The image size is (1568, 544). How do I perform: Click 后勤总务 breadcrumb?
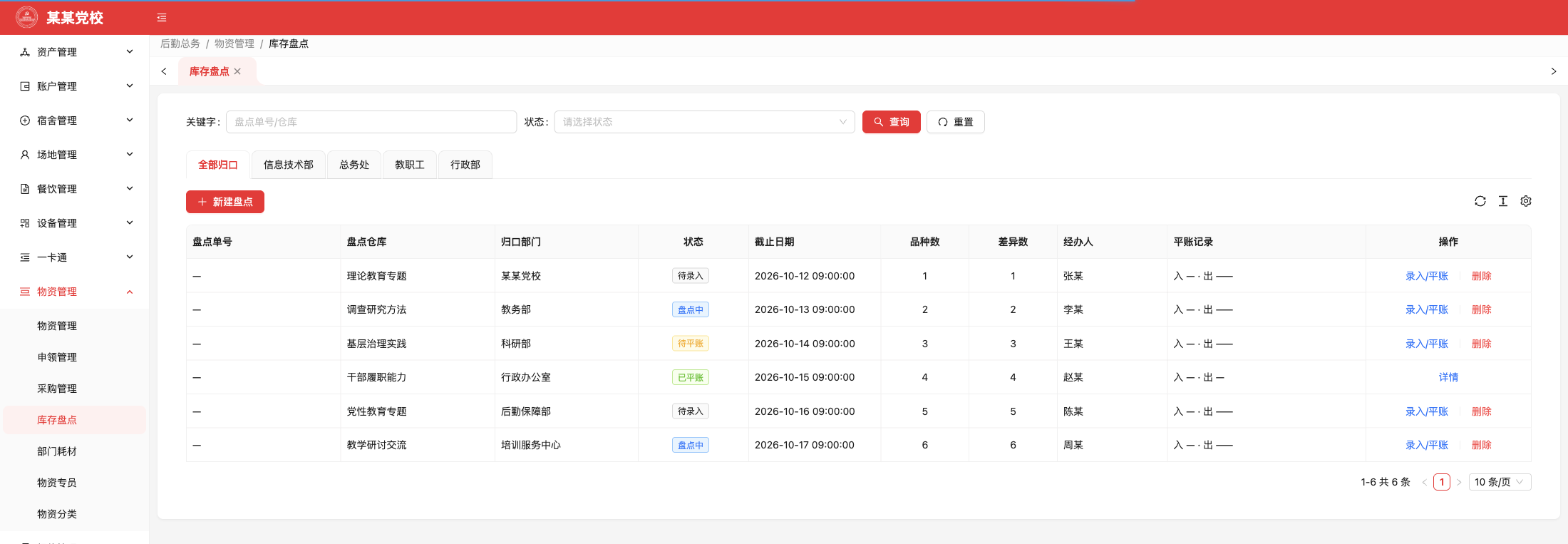(180, 43)
